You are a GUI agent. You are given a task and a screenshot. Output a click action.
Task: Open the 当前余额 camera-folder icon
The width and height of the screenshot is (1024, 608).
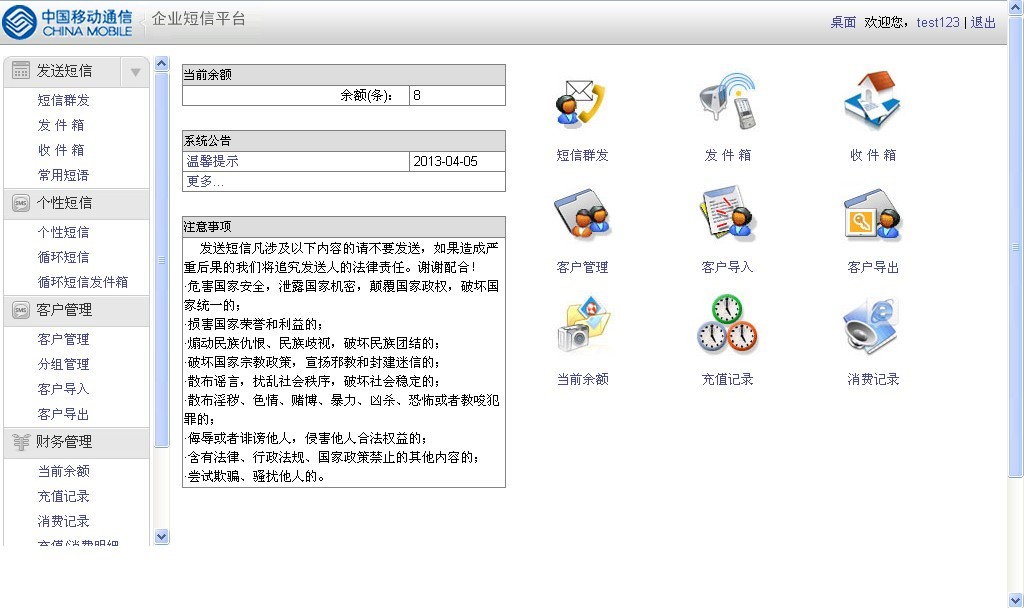coord(583,324)
